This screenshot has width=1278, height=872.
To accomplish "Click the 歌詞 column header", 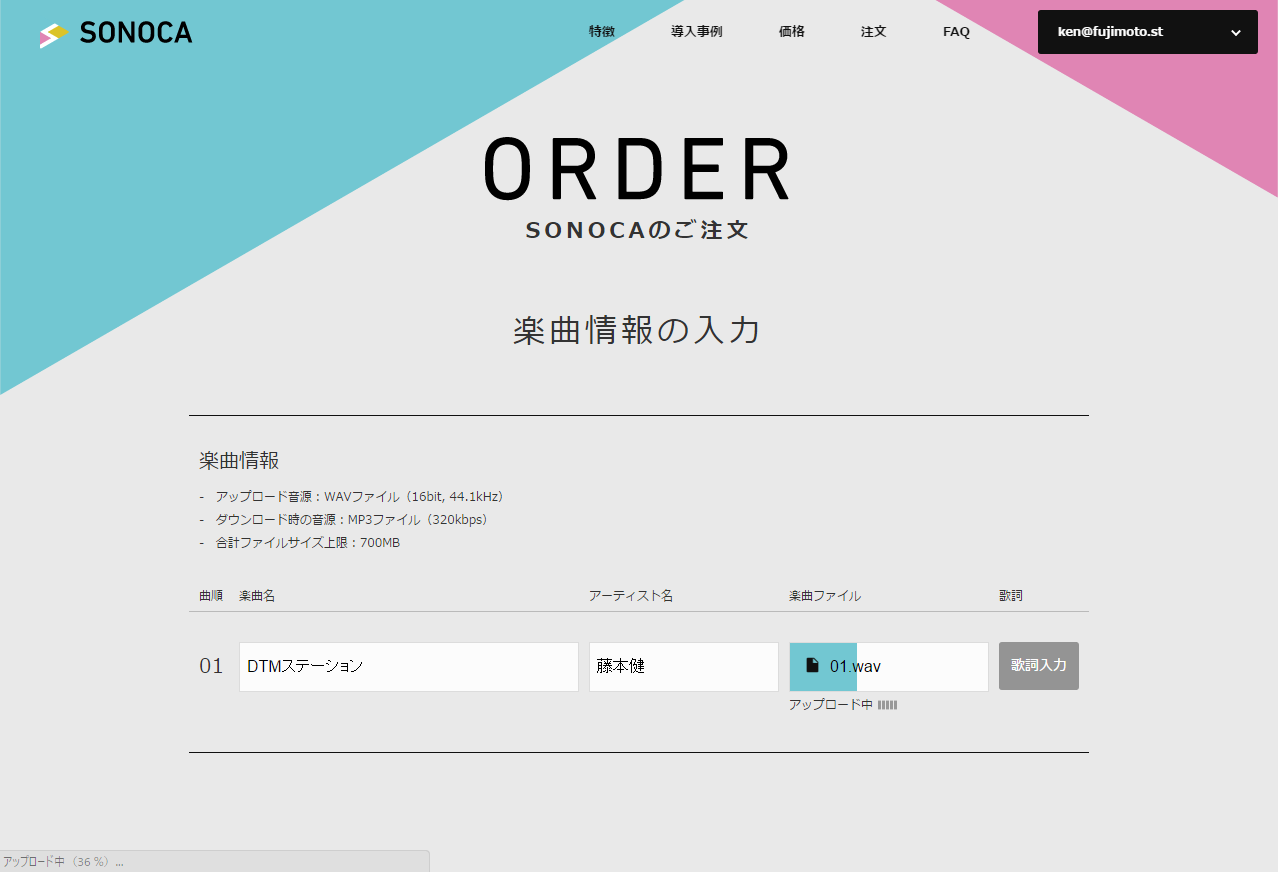I will click(x=1011, y=596).
